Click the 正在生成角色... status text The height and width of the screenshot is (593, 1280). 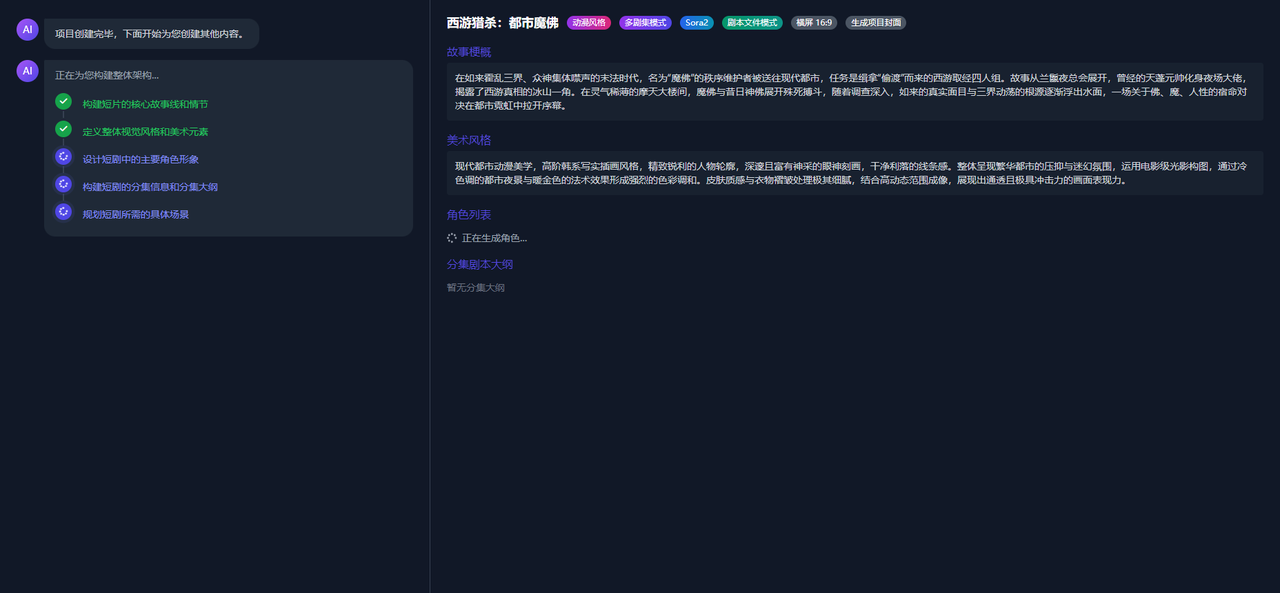click(494, 238)
